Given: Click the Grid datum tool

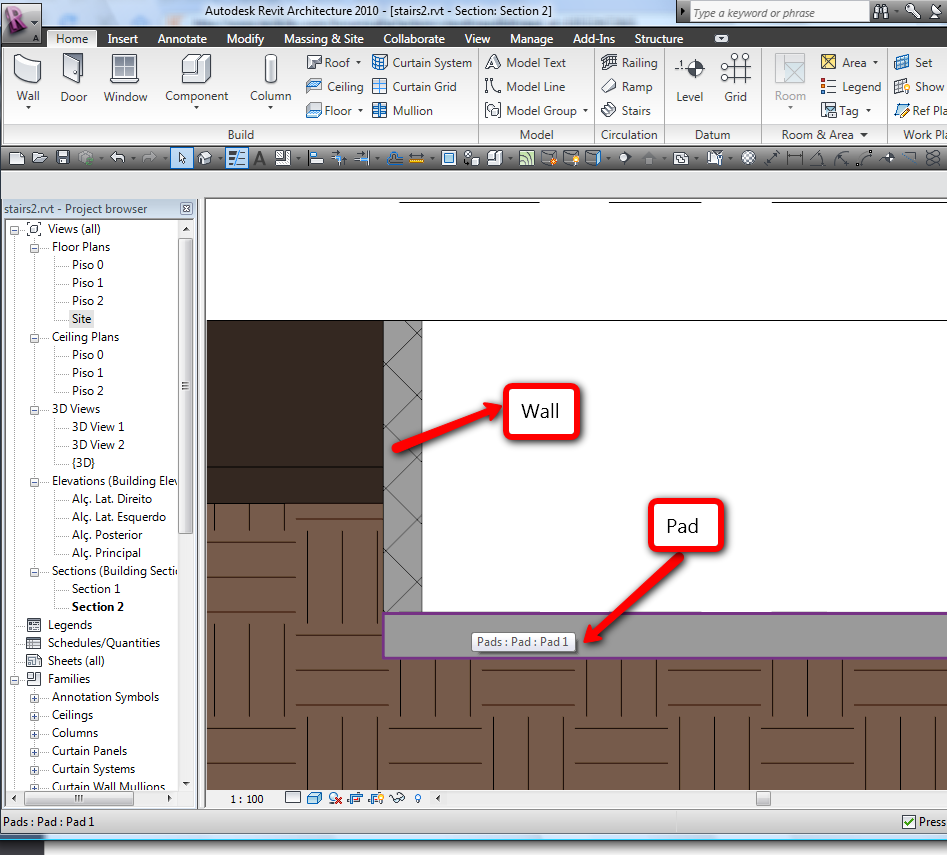Looking at the screenshot, I should (x=735, y=78).
